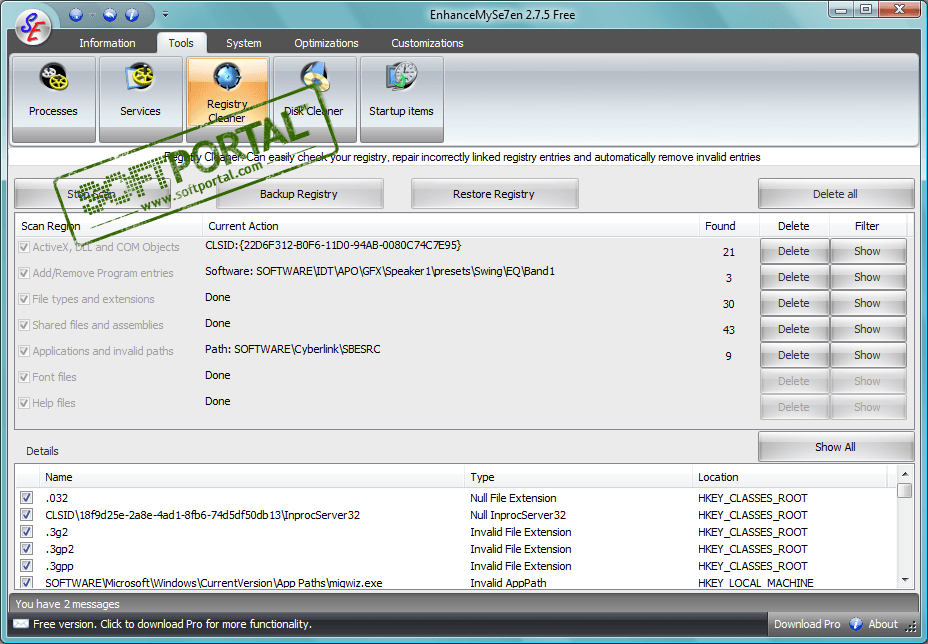Uncheck the .3g2 entry checkbox
Viewport: 928px width, 644px height.
pyautogui.click(x=27, y=532)
